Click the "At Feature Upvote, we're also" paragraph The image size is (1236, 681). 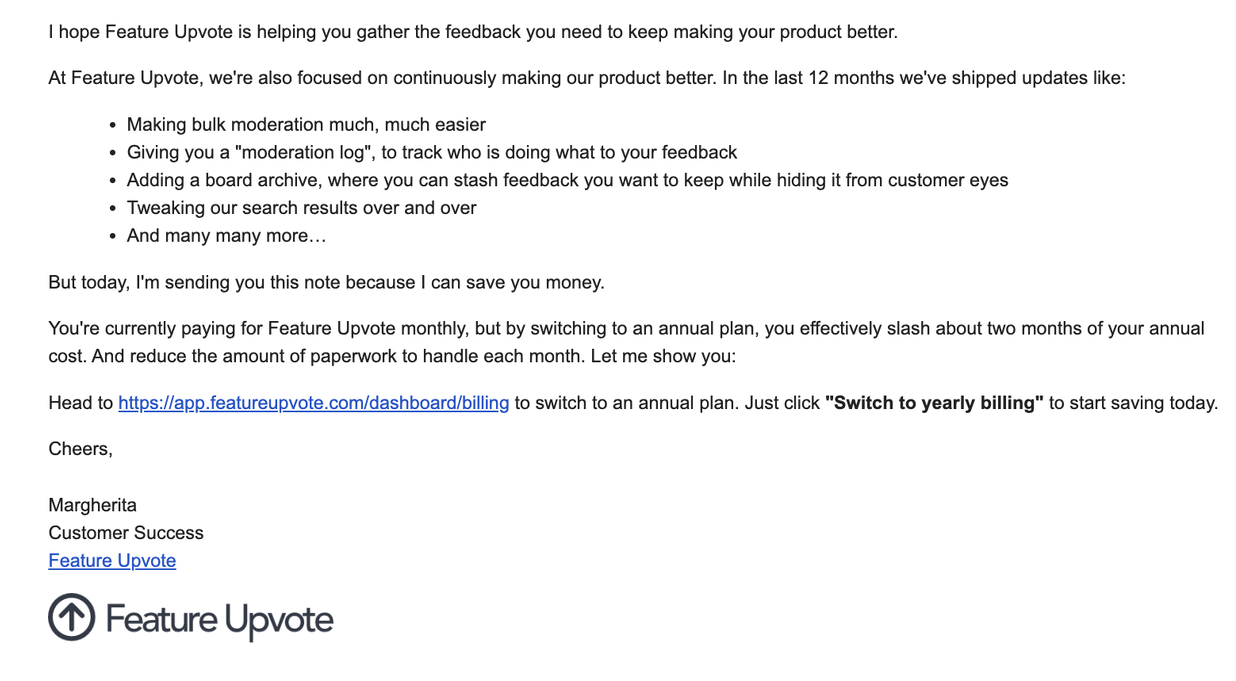(x=586, y=78)
